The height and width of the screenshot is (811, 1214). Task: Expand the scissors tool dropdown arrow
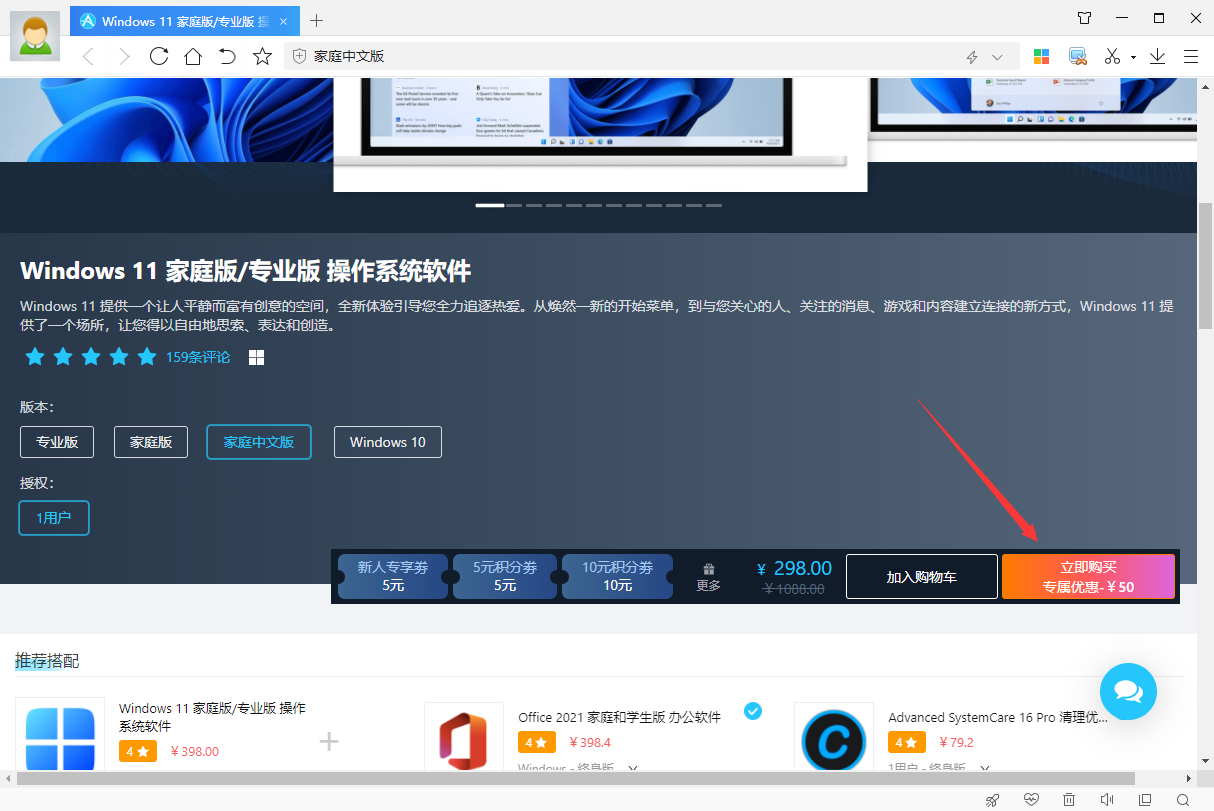1133,57
